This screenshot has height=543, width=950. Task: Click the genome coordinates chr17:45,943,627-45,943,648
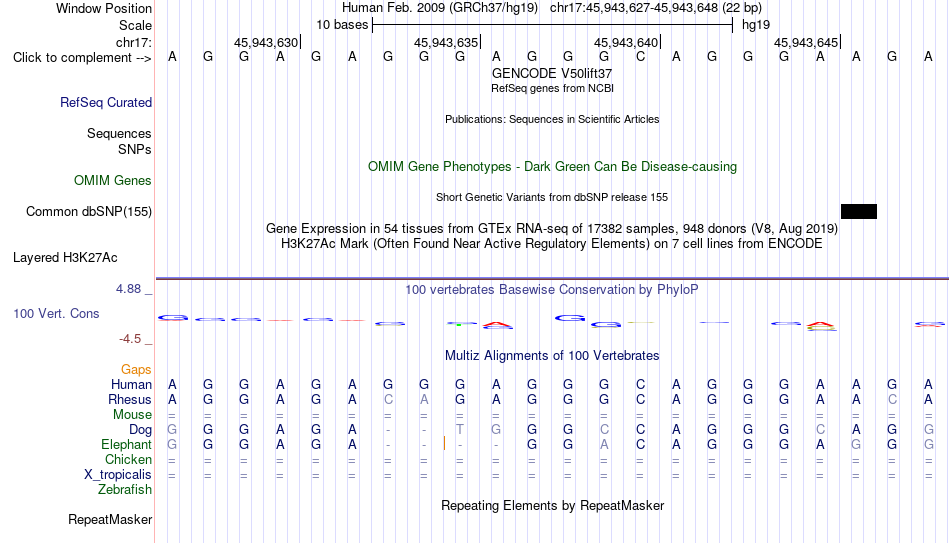(x=656, y=8)
